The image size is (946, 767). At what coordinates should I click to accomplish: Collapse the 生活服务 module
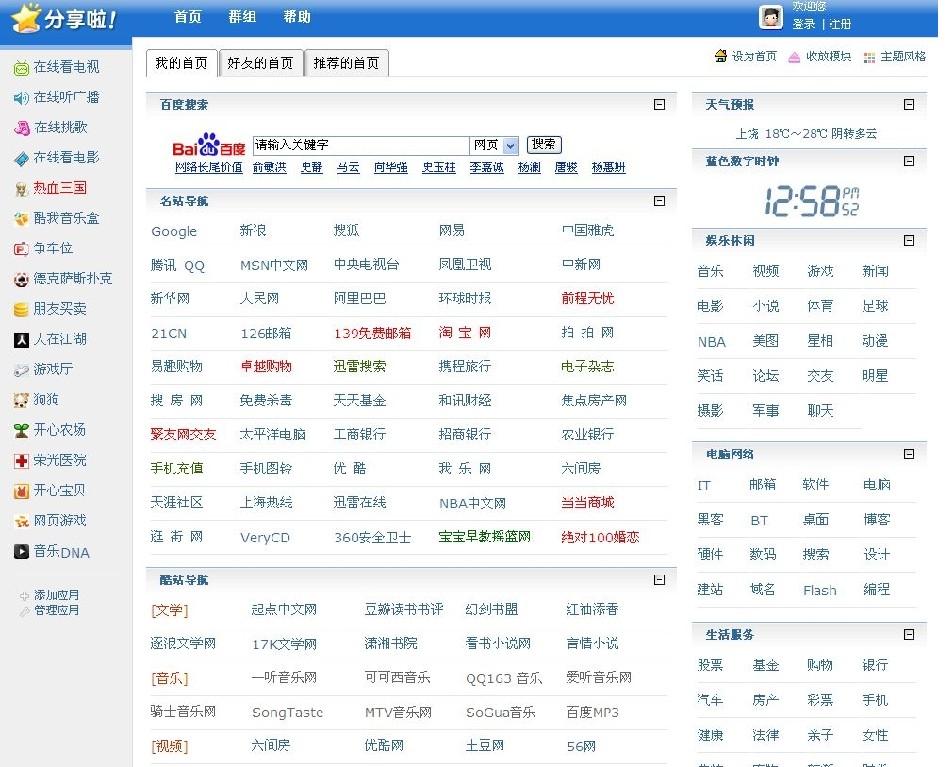coord(909,634)
